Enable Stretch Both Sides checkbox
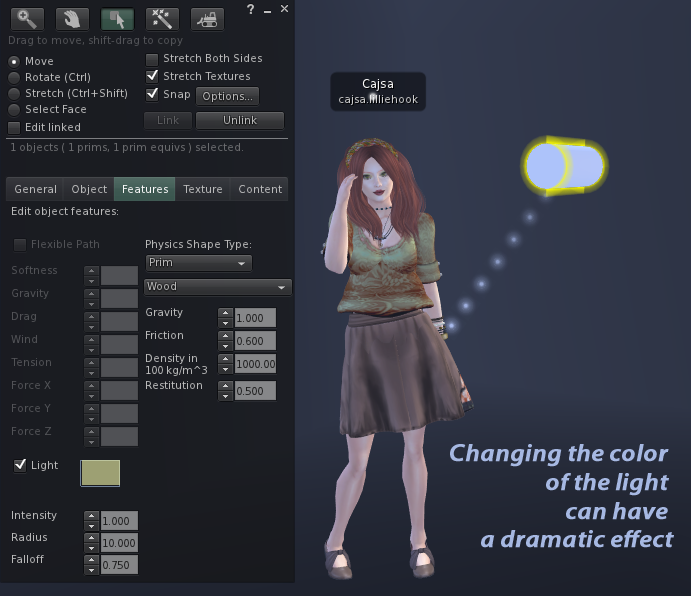This screenshot has width=691, height=596. click(153, 59)
